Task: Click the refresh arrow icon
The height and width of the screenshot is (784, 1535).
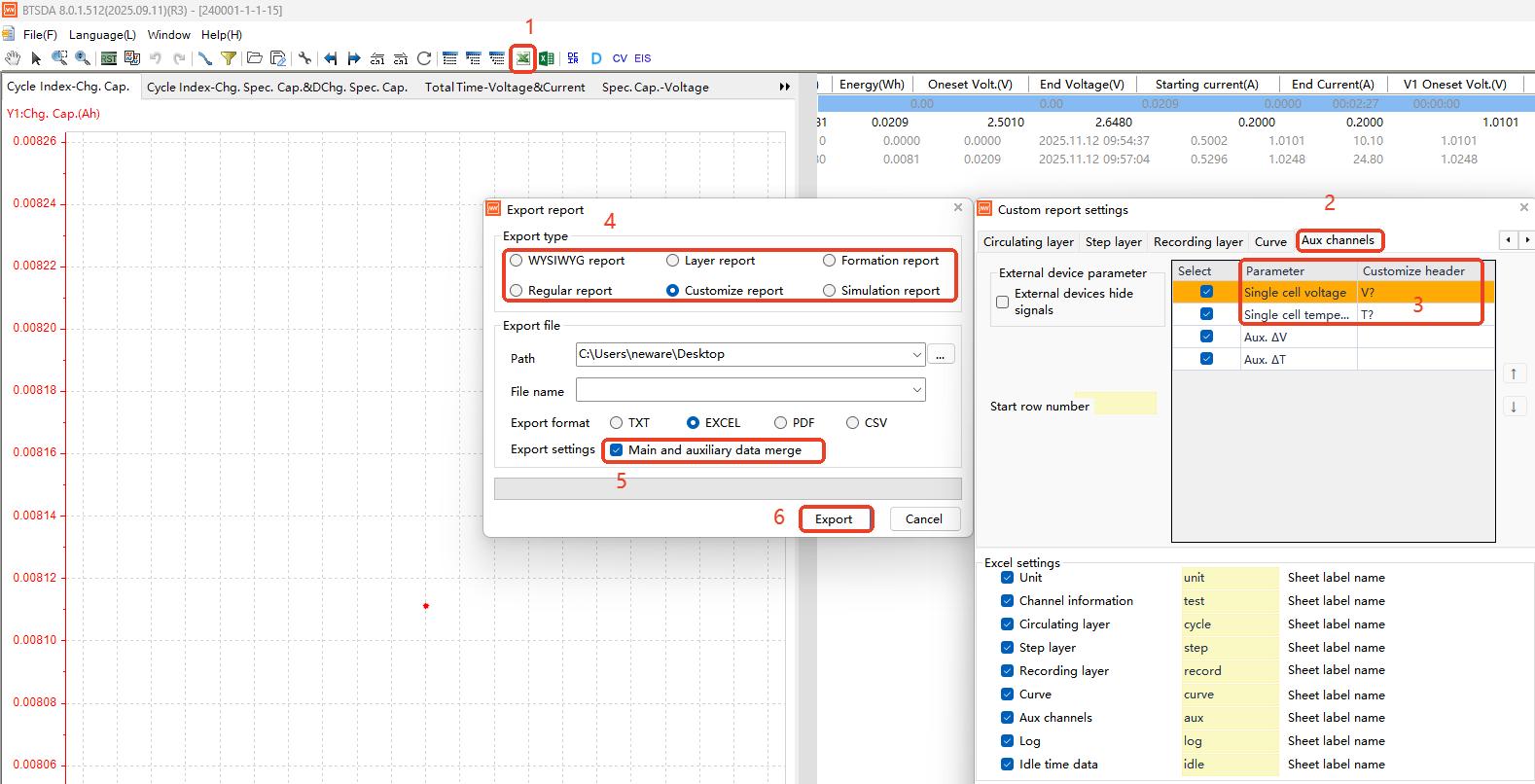Action: [x=424, y=58]
